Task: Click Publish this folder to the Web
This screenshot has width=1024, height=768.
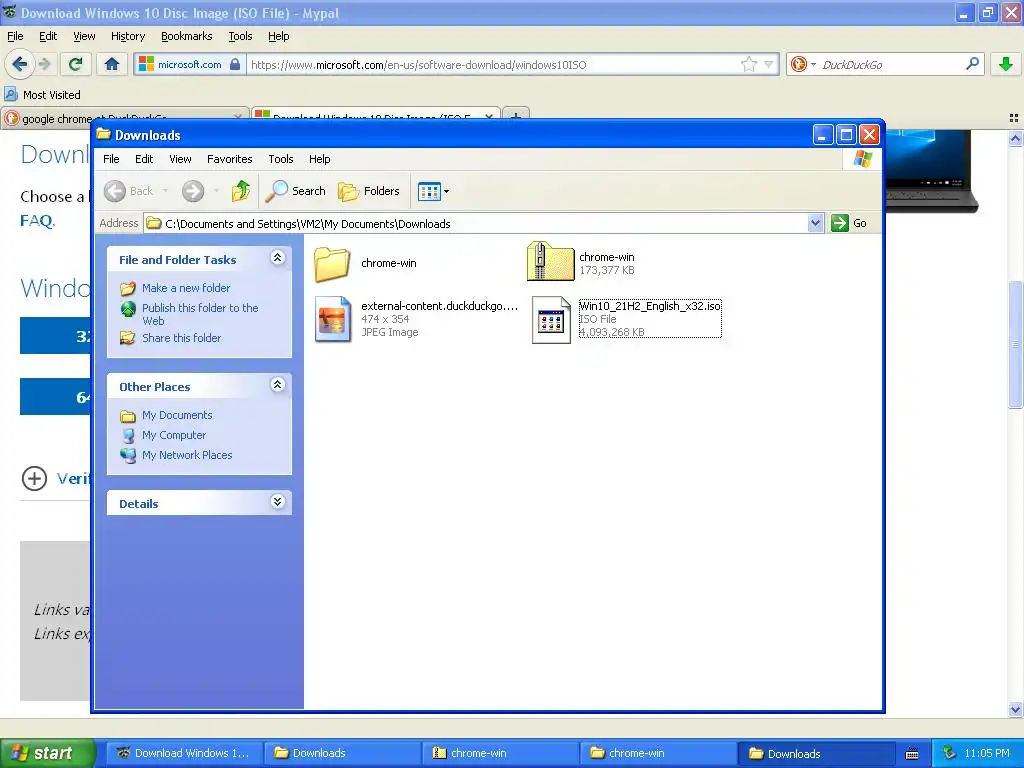Action: point(200,314)
